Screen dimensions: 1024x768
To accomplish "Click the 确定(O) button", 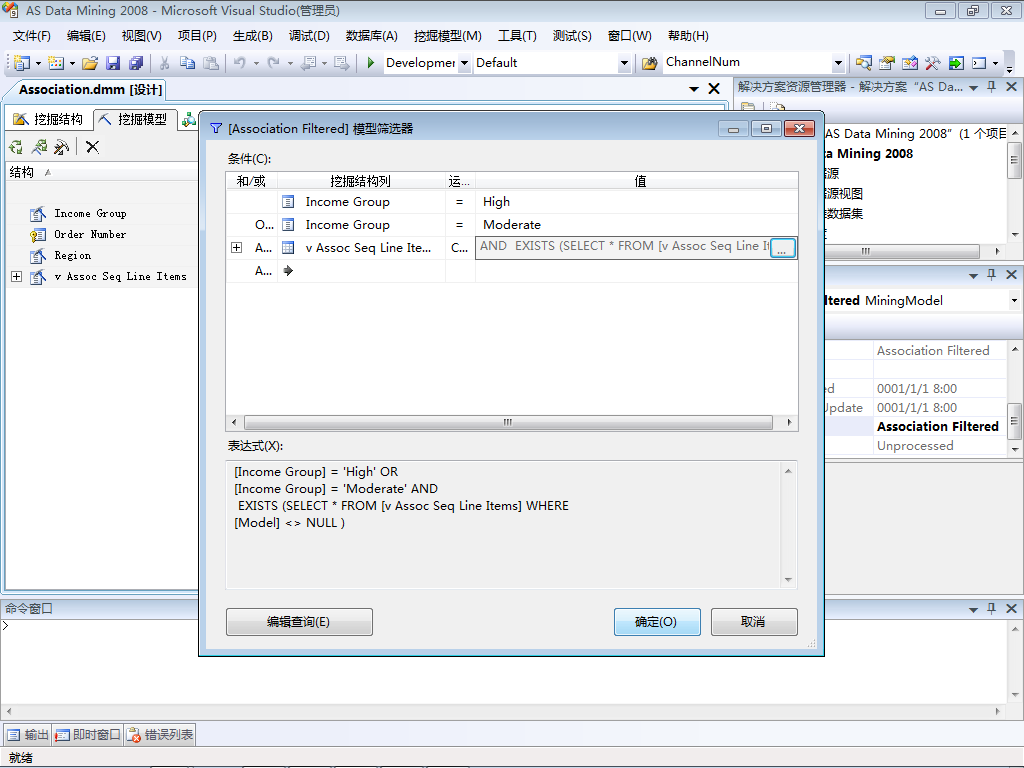I will [x=656, y=622].
